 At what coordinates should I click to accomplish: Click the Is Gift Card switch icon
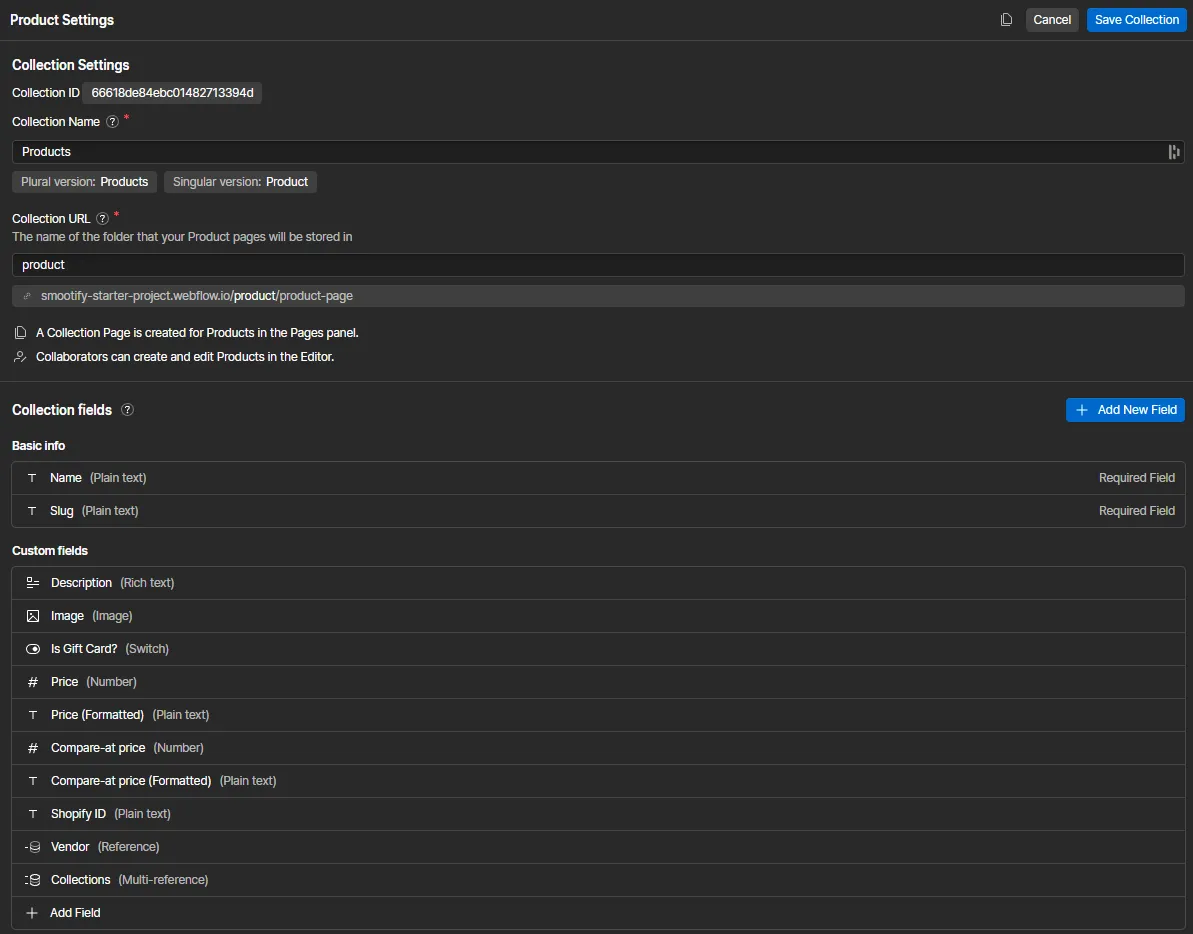coord(33,649)
